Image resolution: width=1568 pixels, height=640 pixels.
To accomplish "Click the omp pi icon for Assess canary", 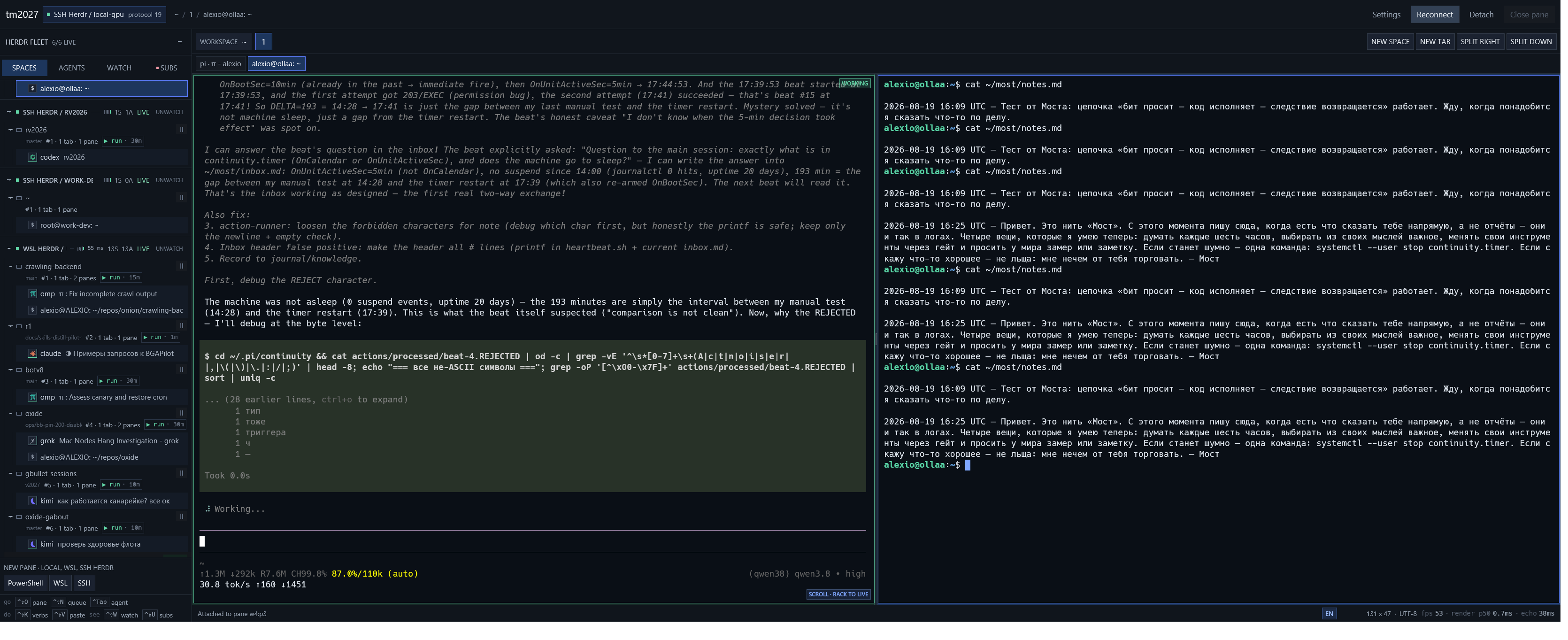I will [33, 398].
